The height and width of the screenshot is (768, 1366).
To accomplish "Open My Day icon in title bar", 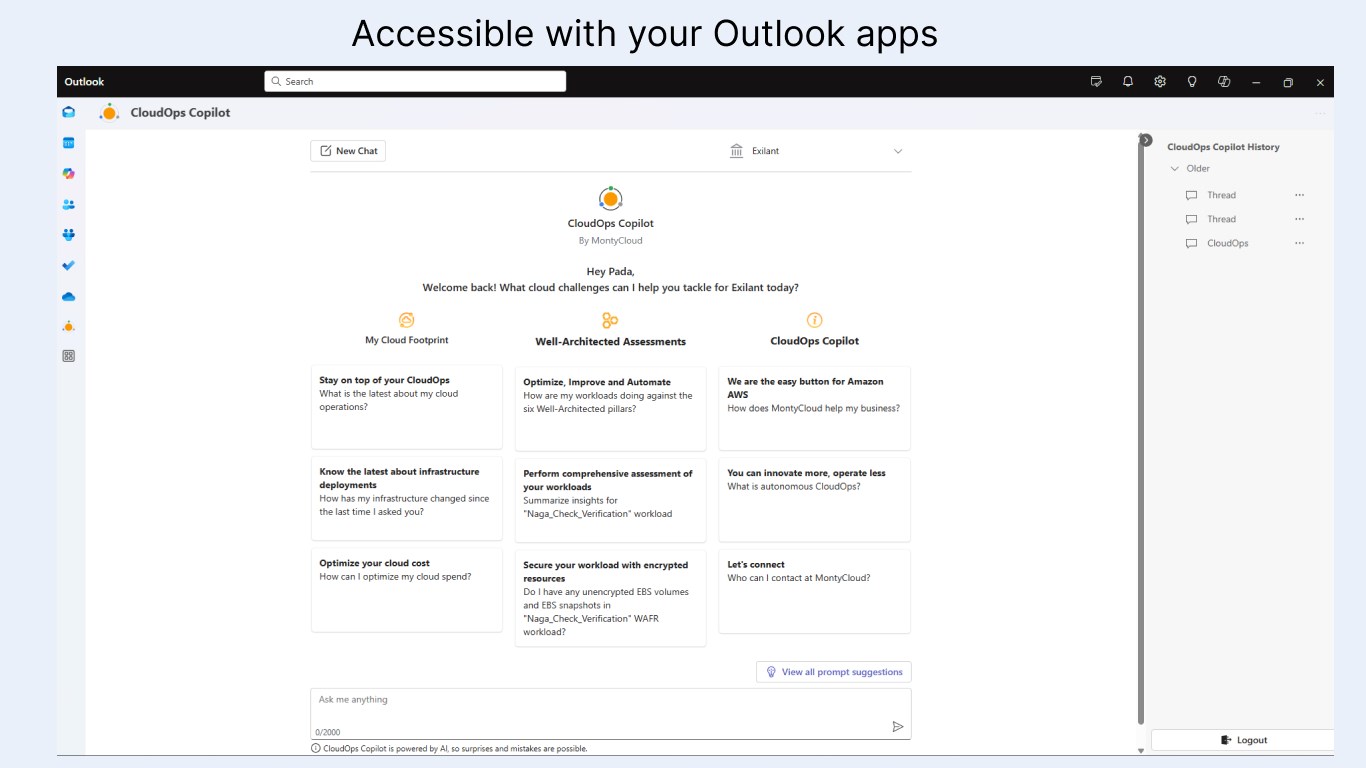I will pyautogui.click(x=1096, y=82).
